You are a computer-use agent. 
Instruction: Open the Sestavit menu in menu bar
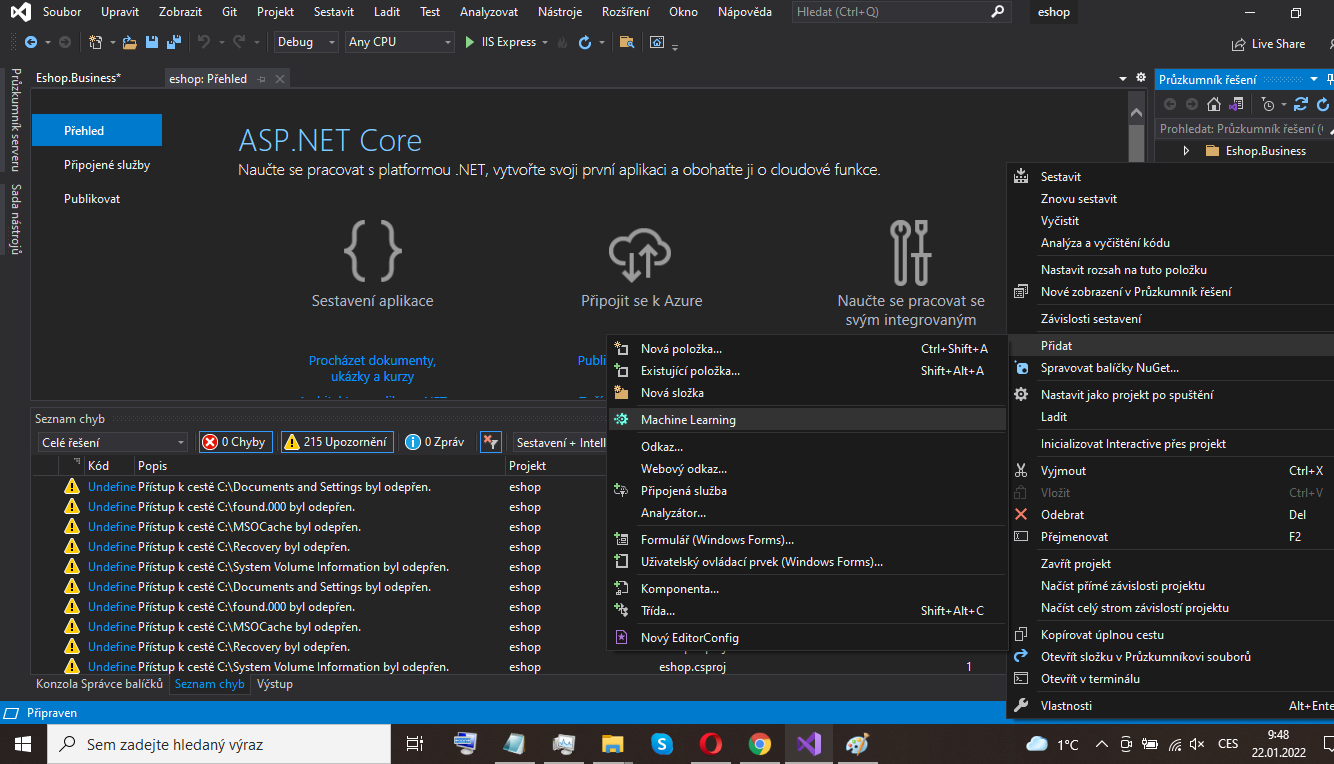(x=336, y=12)
